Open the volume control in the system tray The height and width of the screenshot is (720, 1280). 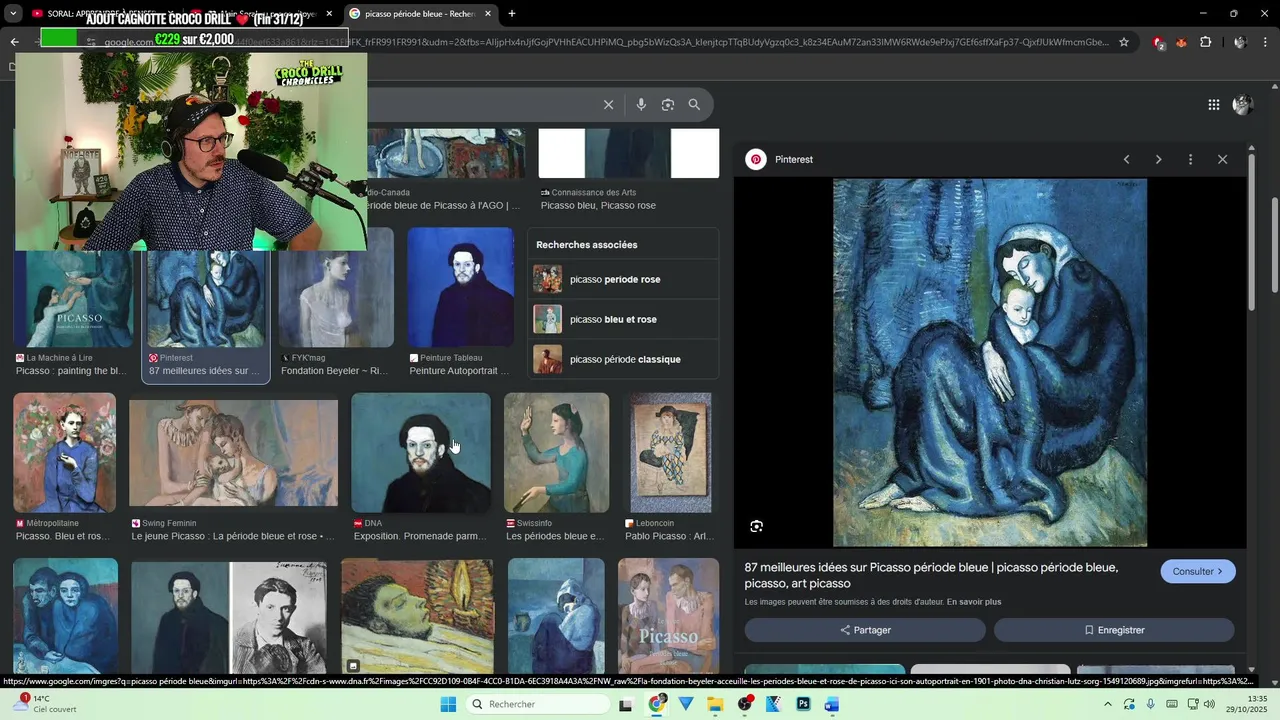click(x=1209, y=704)
